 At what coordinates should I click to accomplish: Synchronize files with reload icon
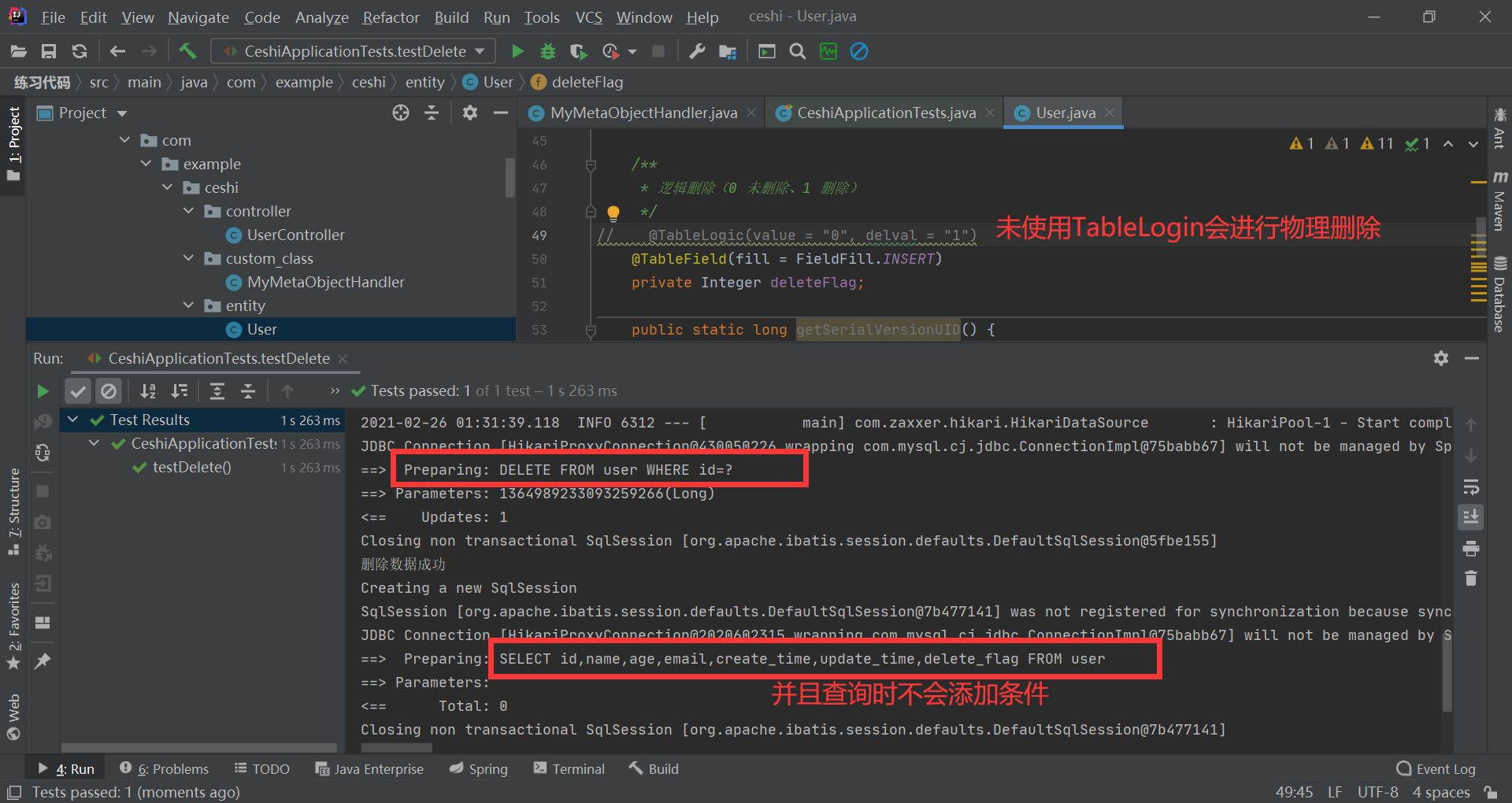(x=80, y=51)
